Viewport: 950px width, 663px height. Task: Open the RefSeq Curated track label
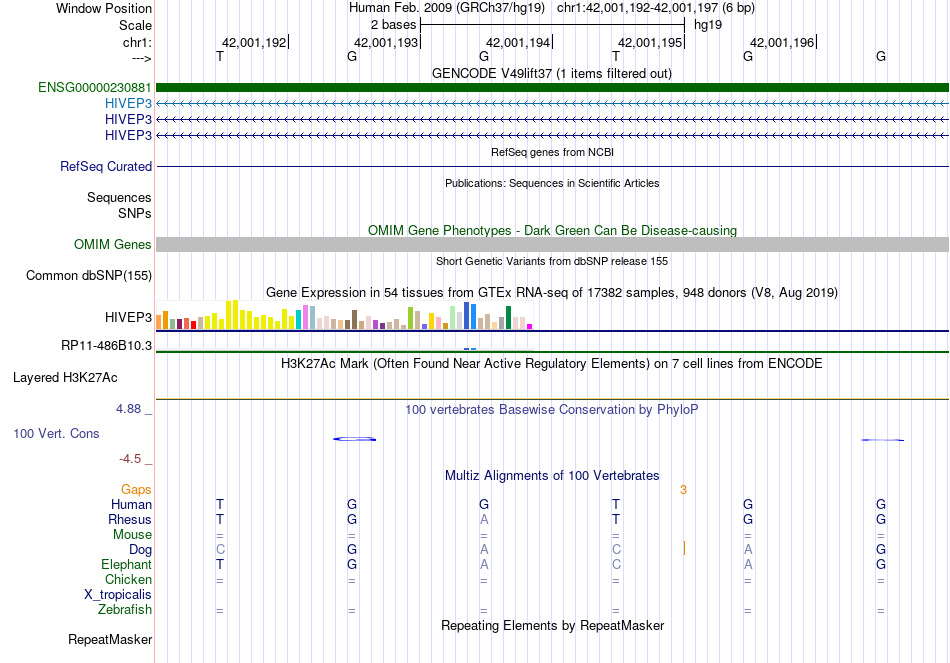(106, 166)
